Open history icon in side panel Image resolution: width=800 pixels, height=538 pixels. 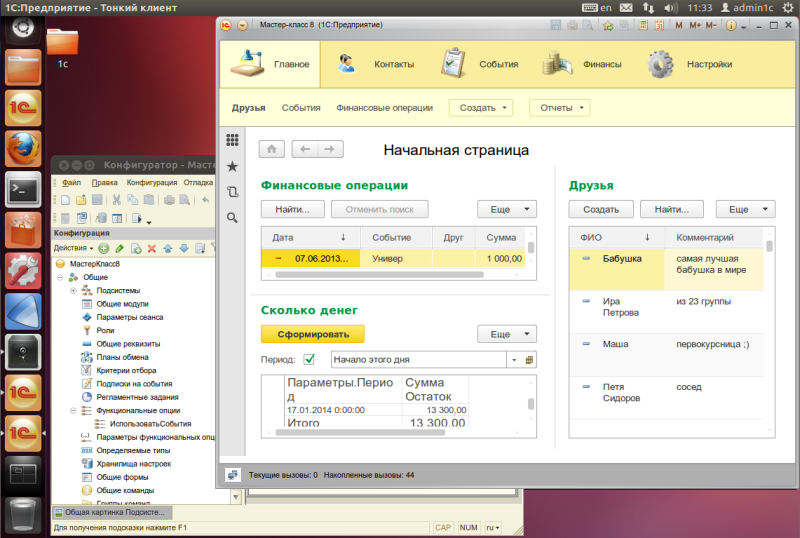pos(232,192)
